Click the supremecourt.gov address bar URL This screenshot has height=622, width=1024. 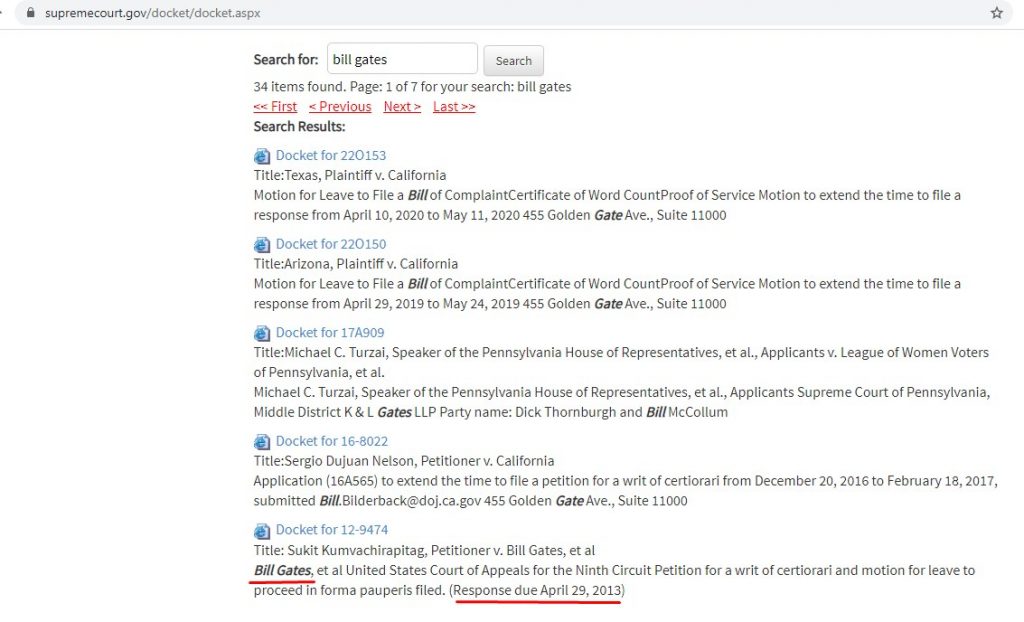(153, 12)
